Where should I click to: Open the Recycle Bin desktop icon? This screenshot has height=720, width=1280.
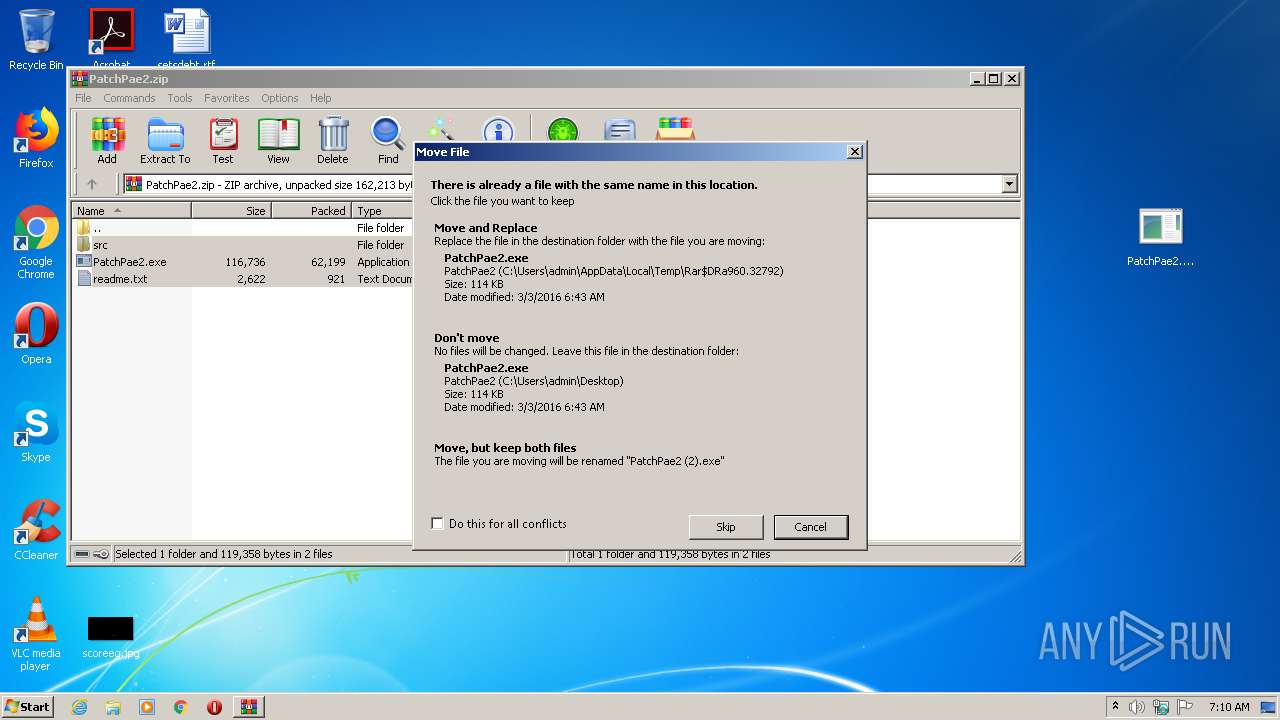[x=36, y=40]
